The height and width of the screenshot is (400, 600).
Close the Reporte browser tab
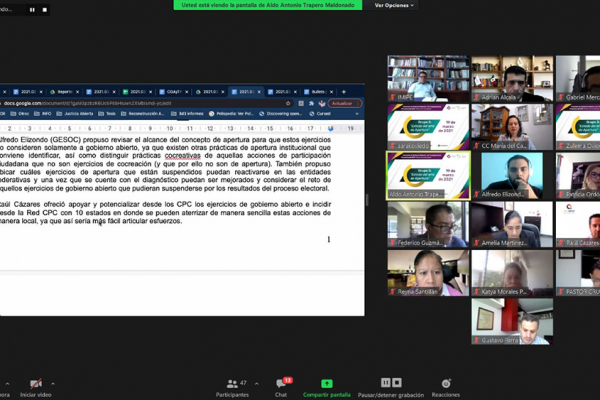pyautogui.click(x=77, y=92)
